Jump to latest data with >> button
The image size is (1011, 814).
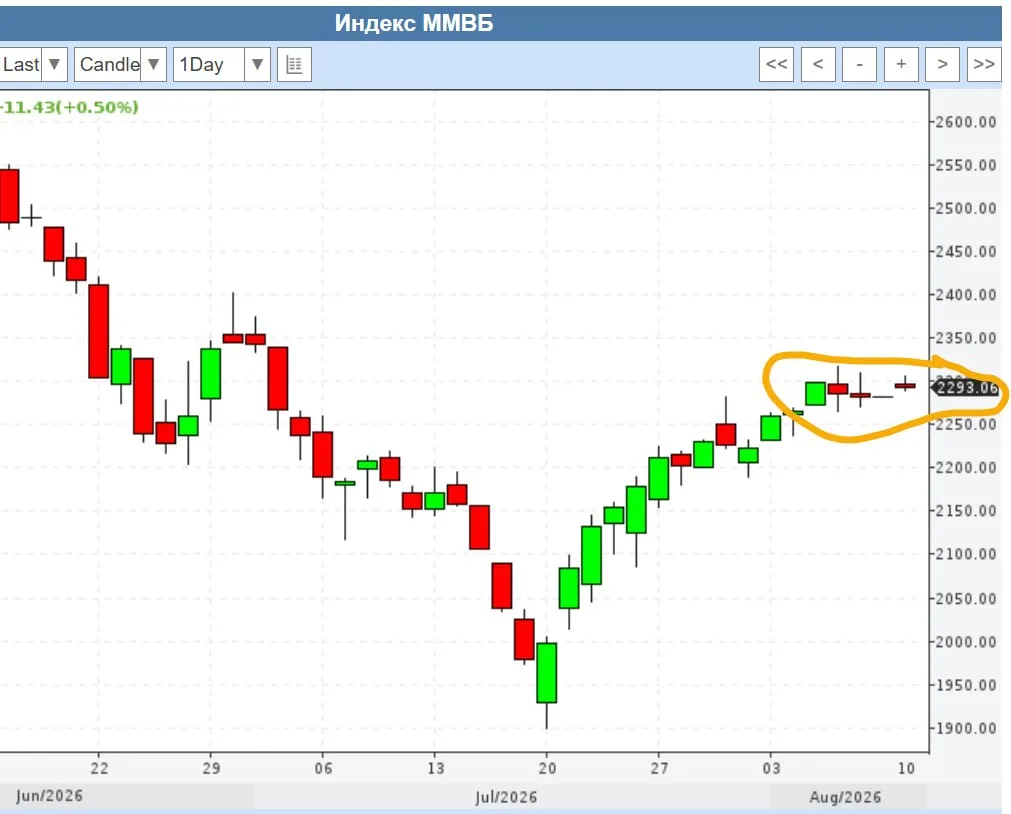(984, 65)
